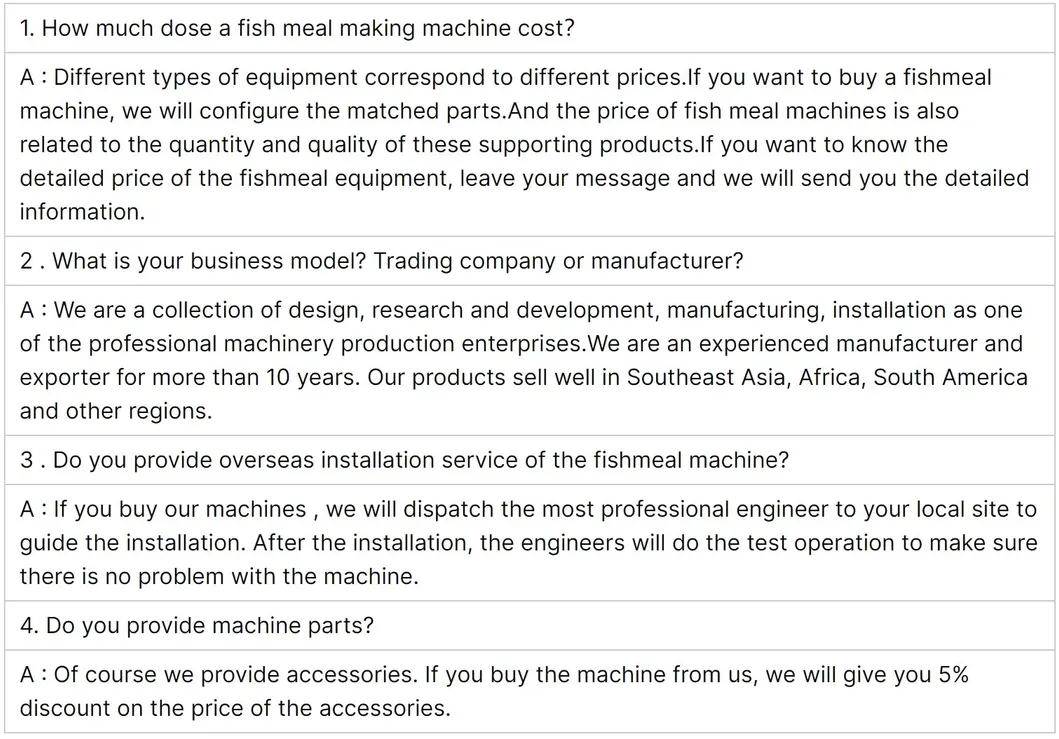The image size is (1059, 739).
Task: Click 'discount on the price of the accessories' line
Action: (235, 708)
